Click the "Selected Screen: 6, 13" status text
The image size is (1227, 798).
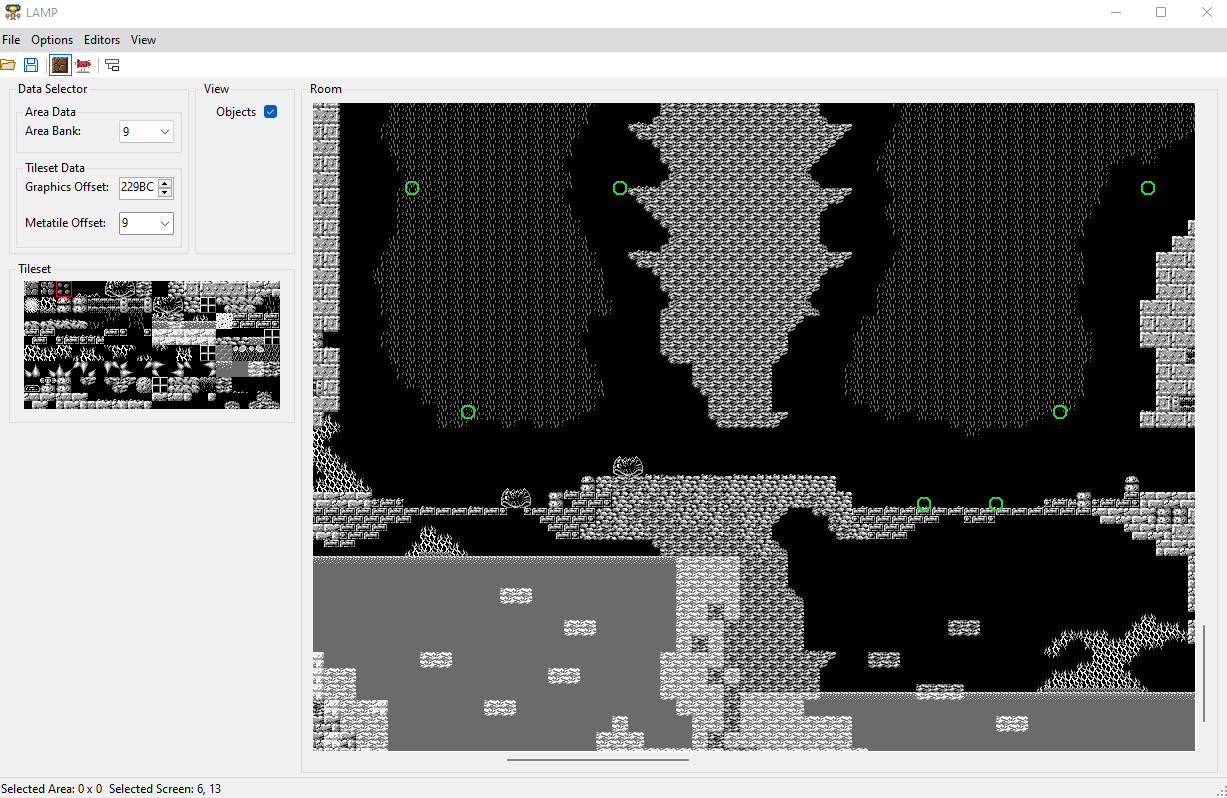[165, 789]
